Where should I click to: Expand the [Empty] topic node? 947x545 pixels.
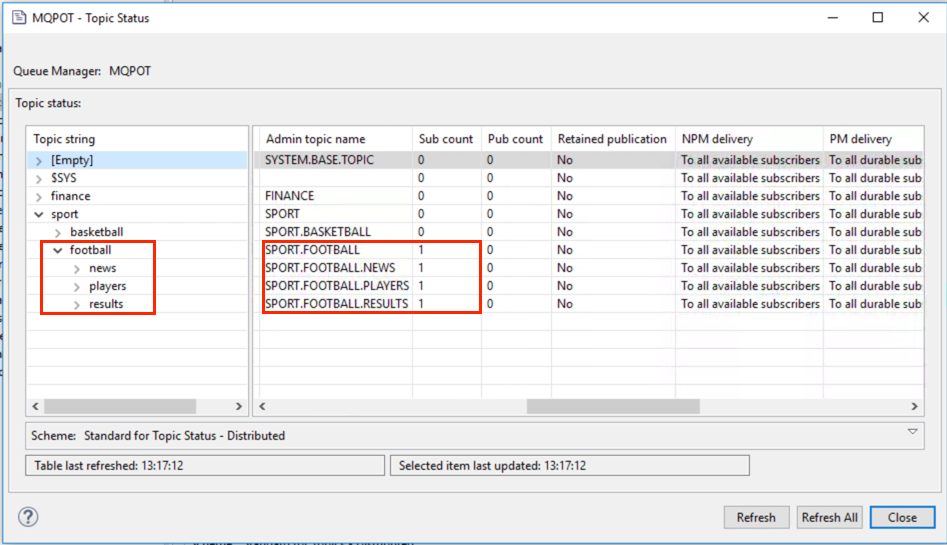pos(39,161)
